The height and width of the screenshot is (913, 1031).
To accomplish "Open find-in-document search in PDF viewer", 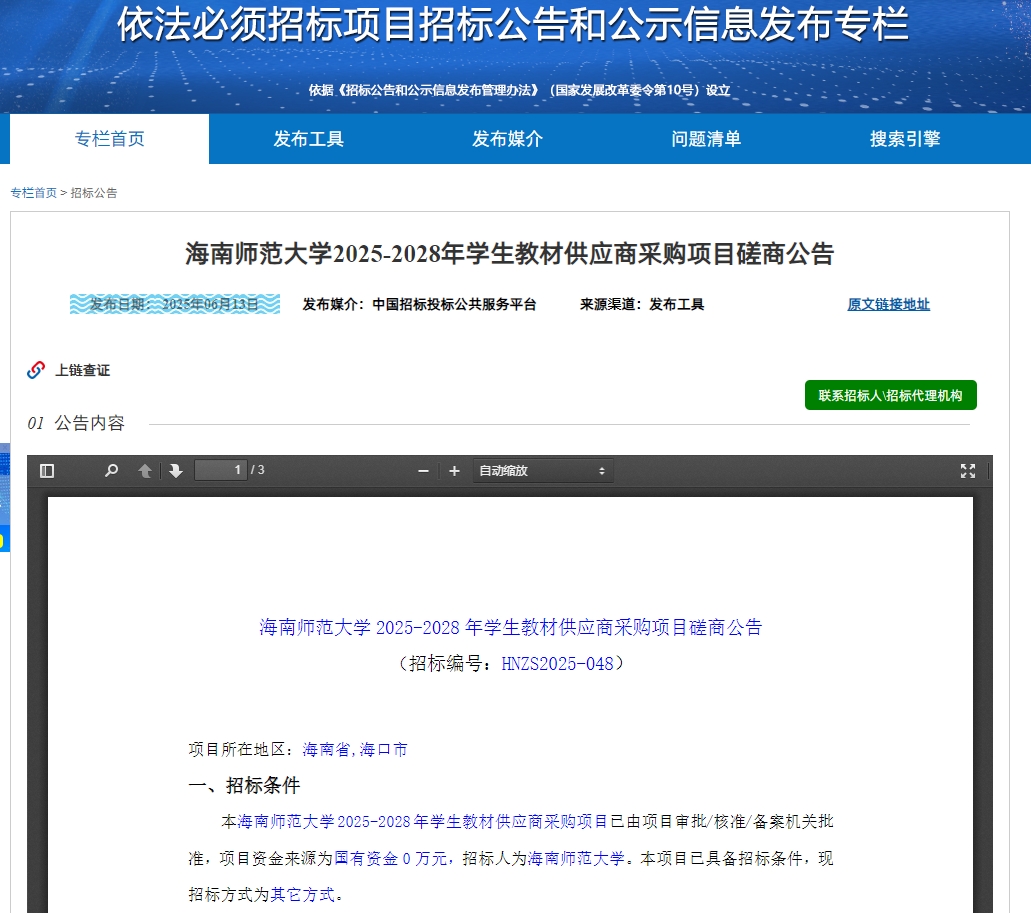I will pos(112,471).
